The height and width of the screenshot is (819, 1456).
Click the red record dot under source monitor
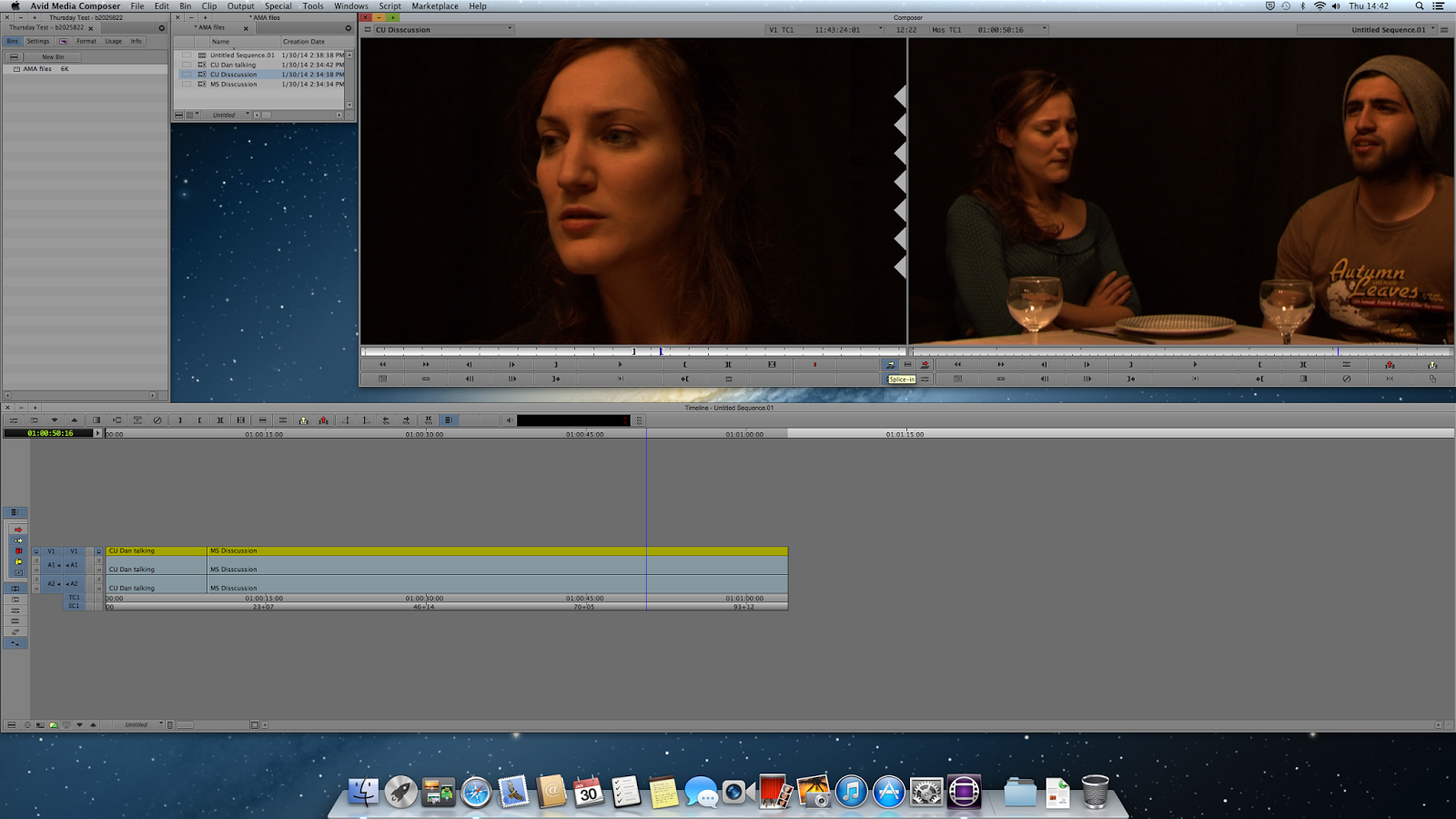(815, 364)
